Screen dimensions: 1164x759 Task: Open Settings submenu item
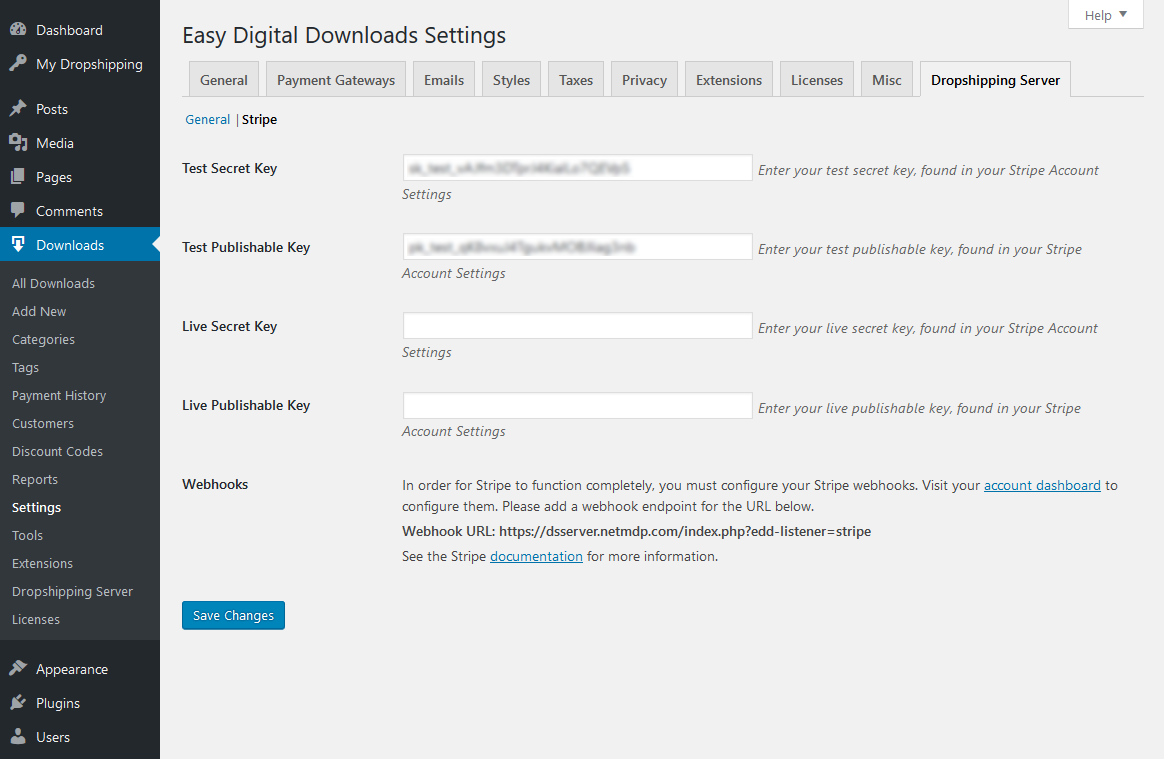pyautogui.click(x=36, y=507)
